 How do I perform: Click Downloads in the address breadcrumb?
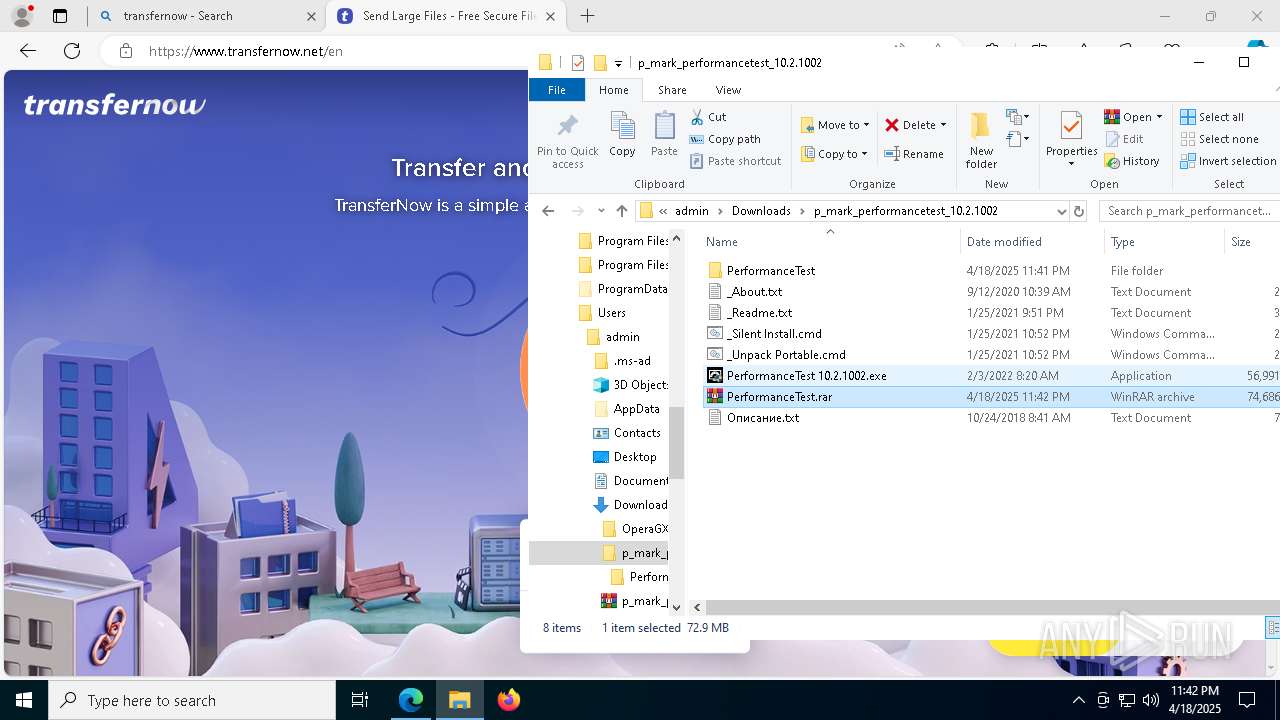click(x=761, y=211)
